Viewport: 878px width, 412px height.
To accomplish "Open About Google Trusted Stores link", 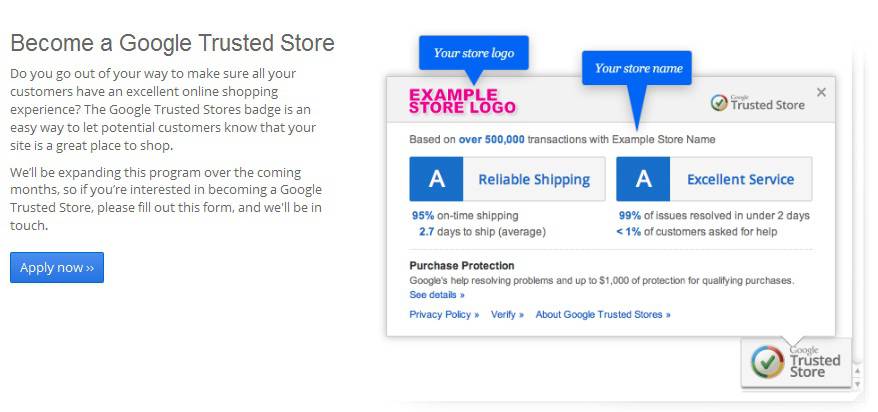I will click(603, 315).
